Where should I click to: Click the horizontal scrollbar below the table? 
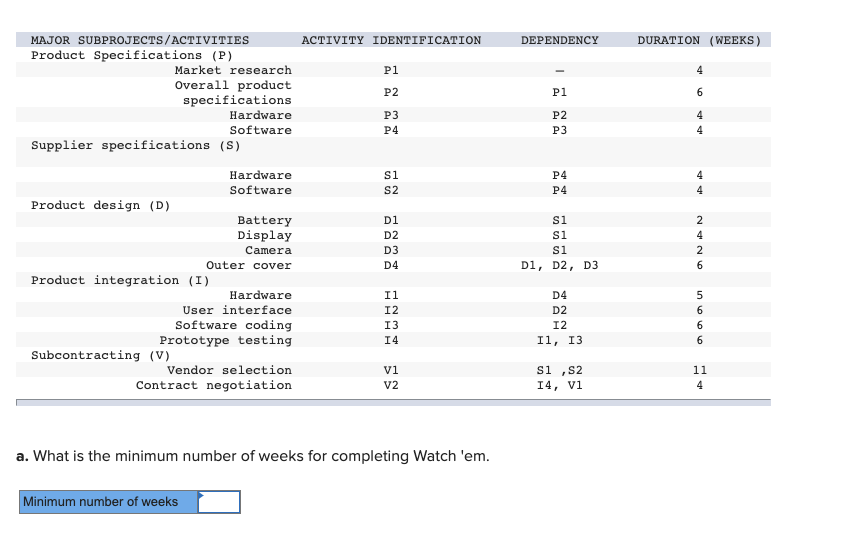click(393, 403)
